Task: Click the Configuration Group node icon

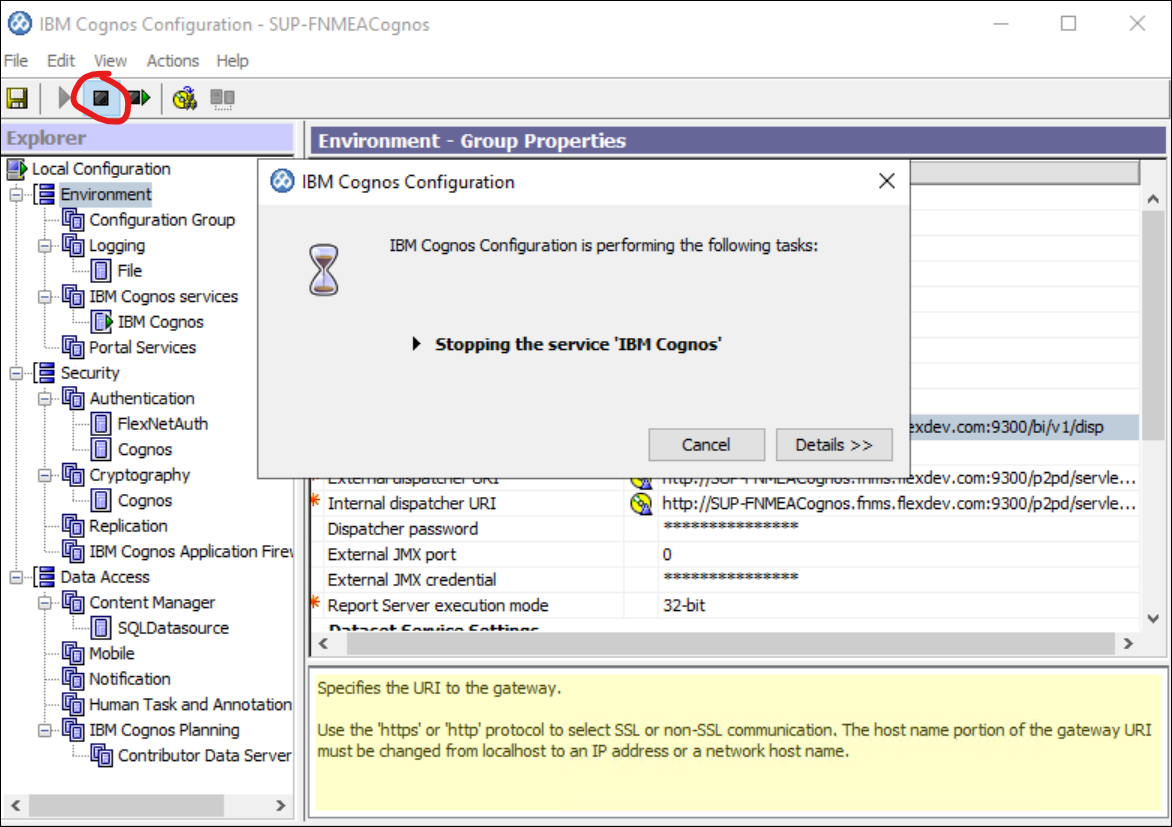Action: [x=73, y=220]
